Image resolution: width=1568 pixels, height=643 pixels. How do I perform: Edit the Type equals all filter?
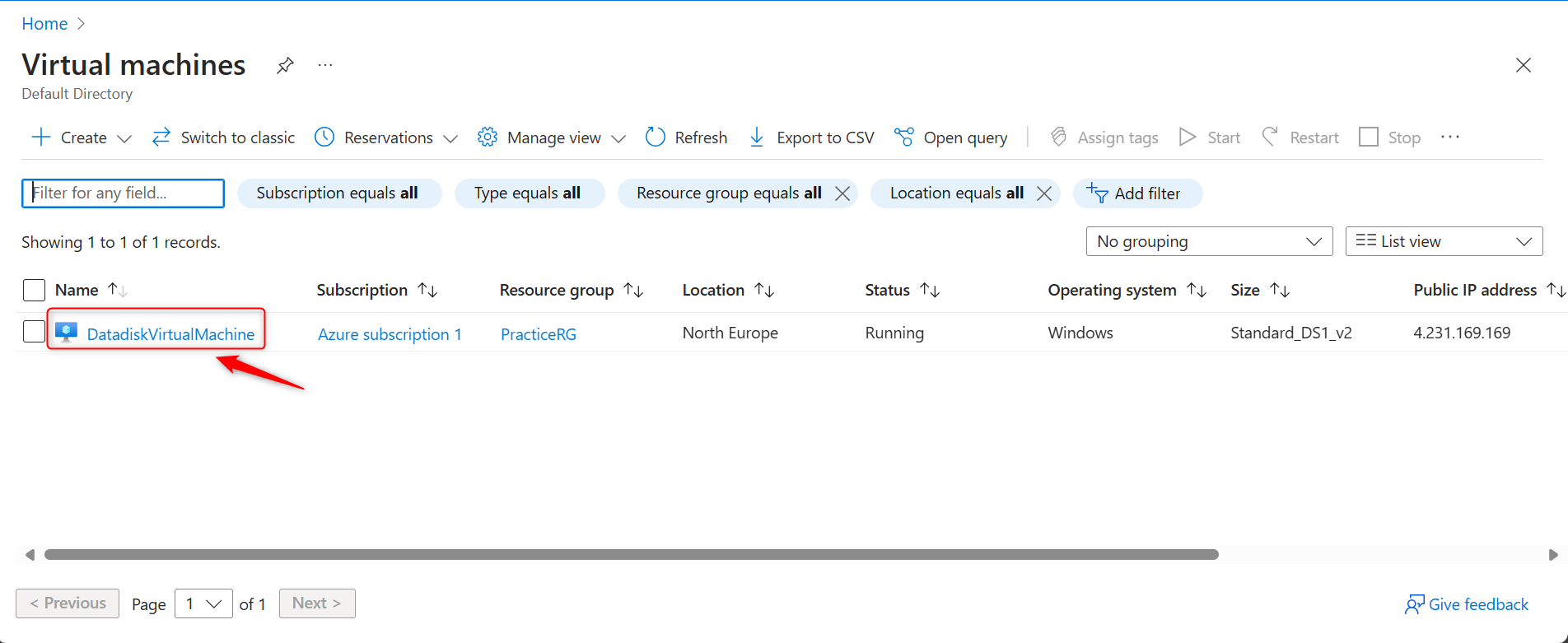pyautogui.click(x=529, y=193)
